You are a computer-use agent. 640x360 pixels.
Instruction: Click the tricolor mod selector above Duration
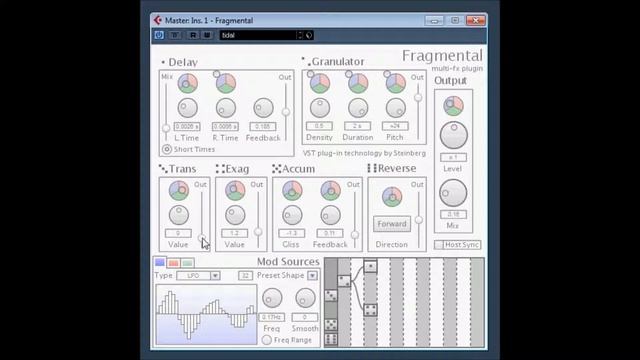click(x=358, y=83)
